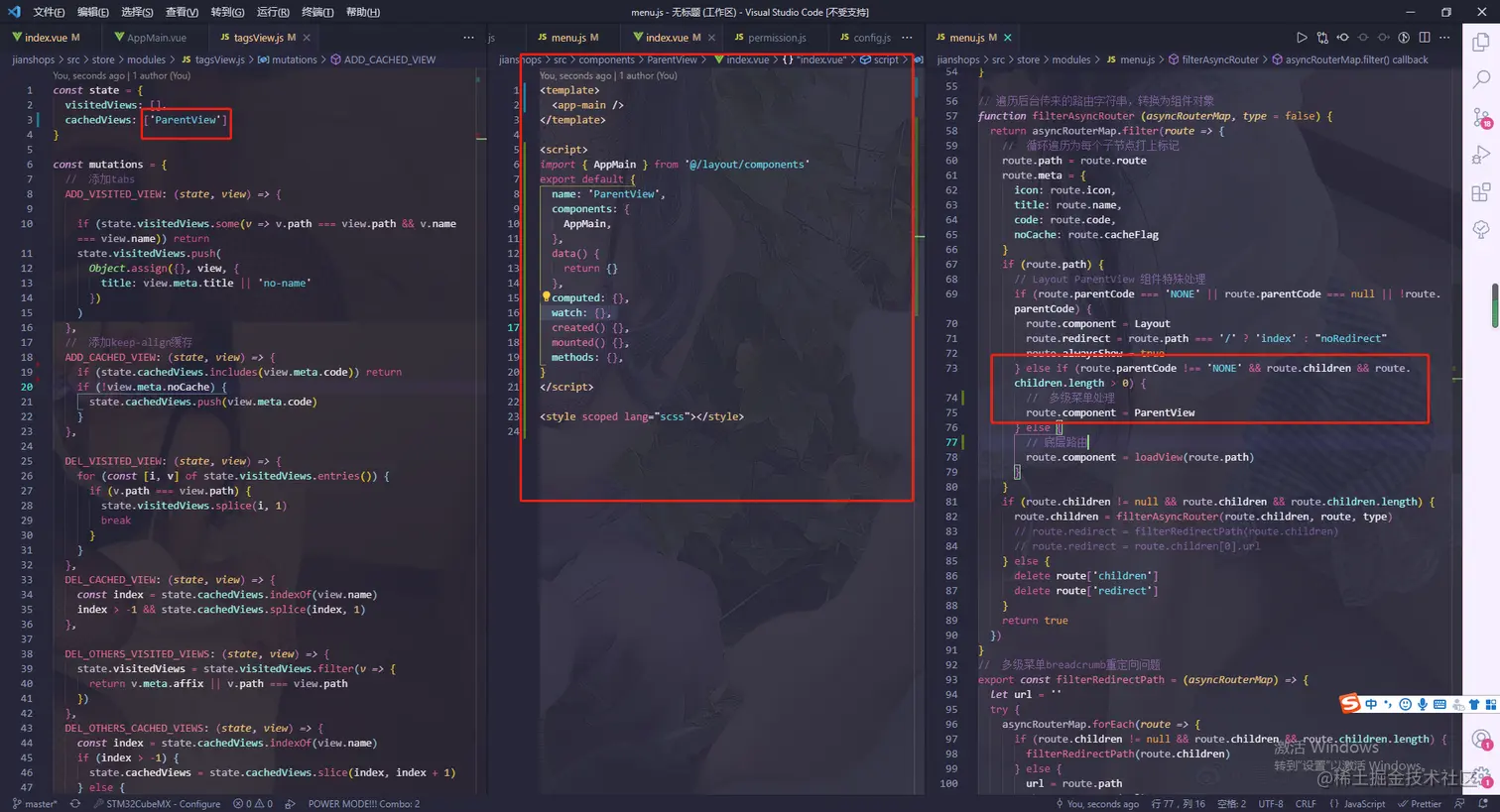This screenshot has height=812, width=1500.
Task: Close the middle index.vue tab
Action: pos(711,38)
